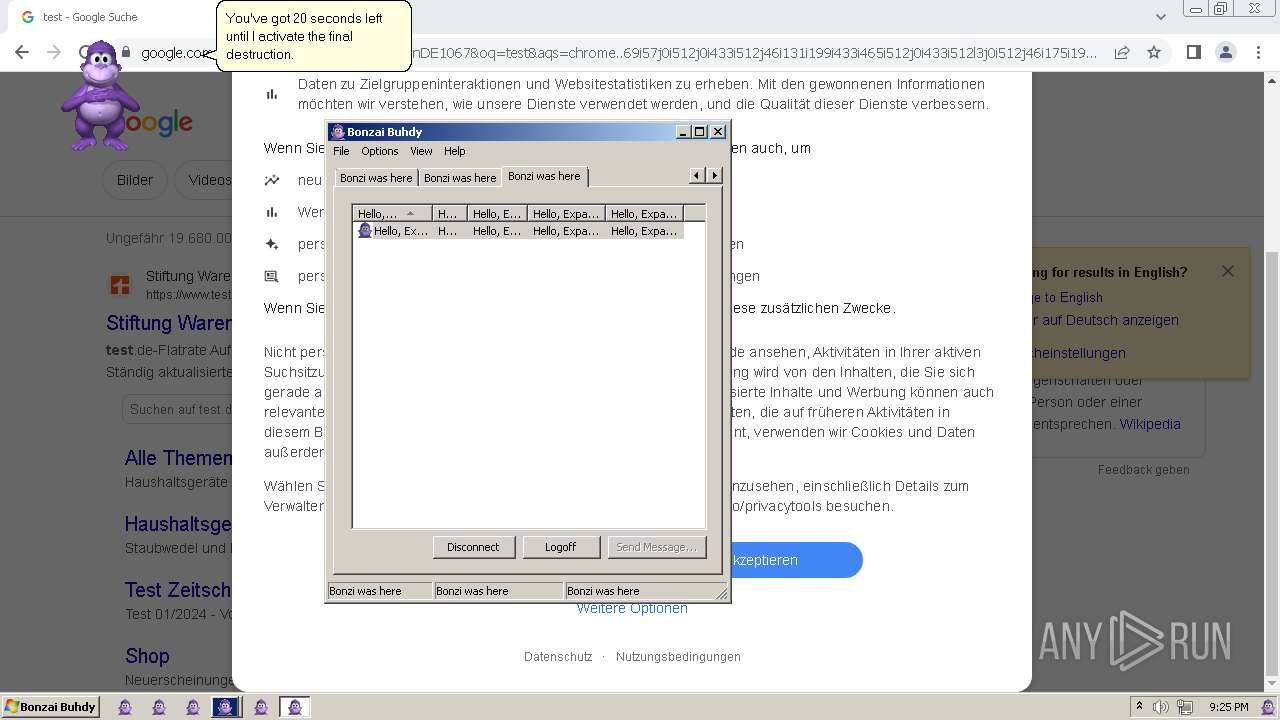Open the Datenschutz link
The width and height of the screenshot is (1280, 720).
tap(558, 657)
